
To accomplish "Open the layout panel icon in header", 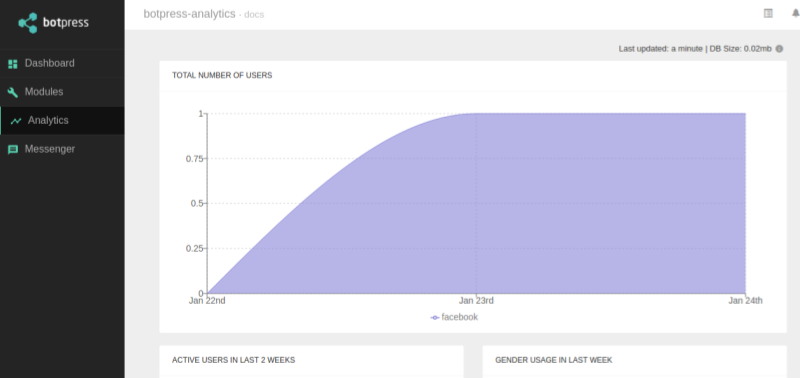I will [x=768, y=13].
